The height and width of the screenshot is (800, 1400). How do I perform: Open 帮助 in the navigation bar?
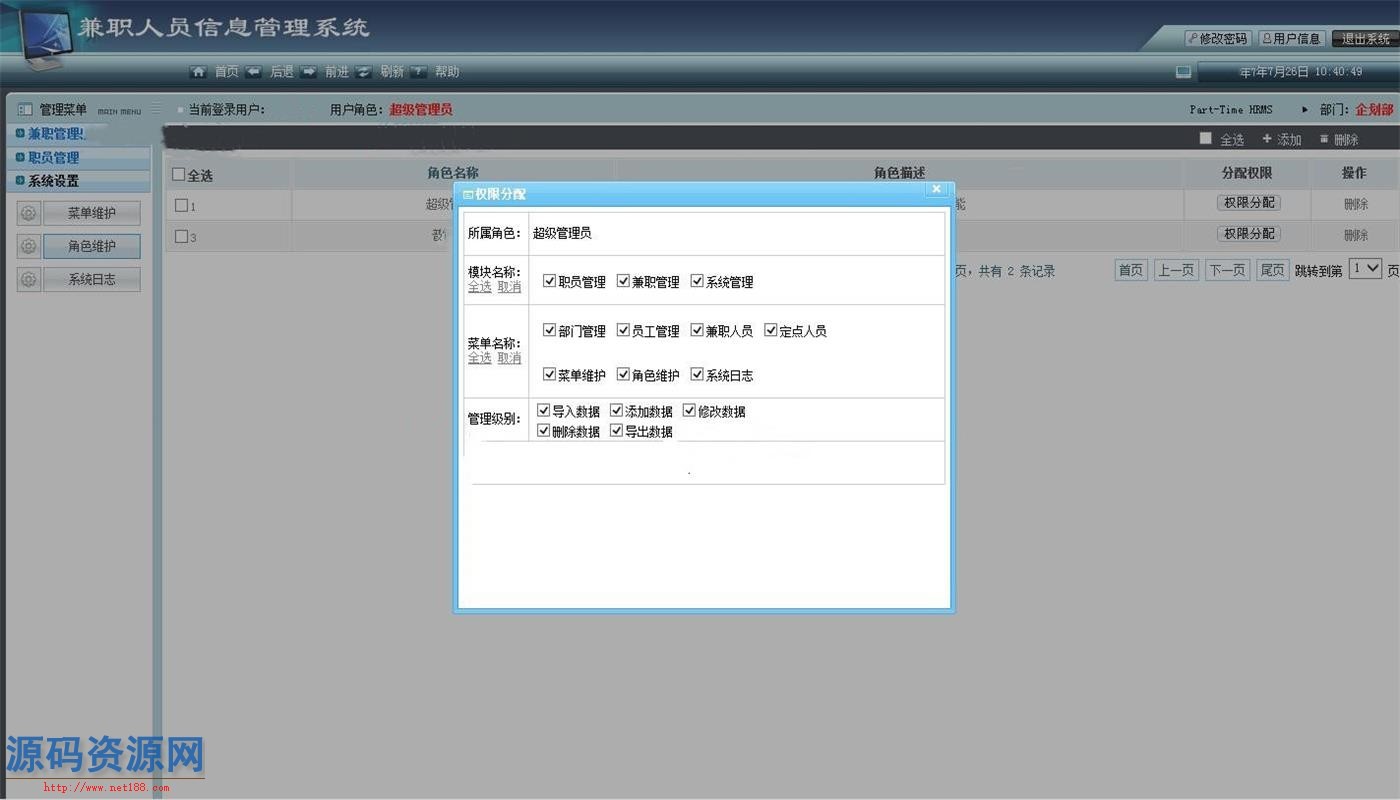[447, 72]
